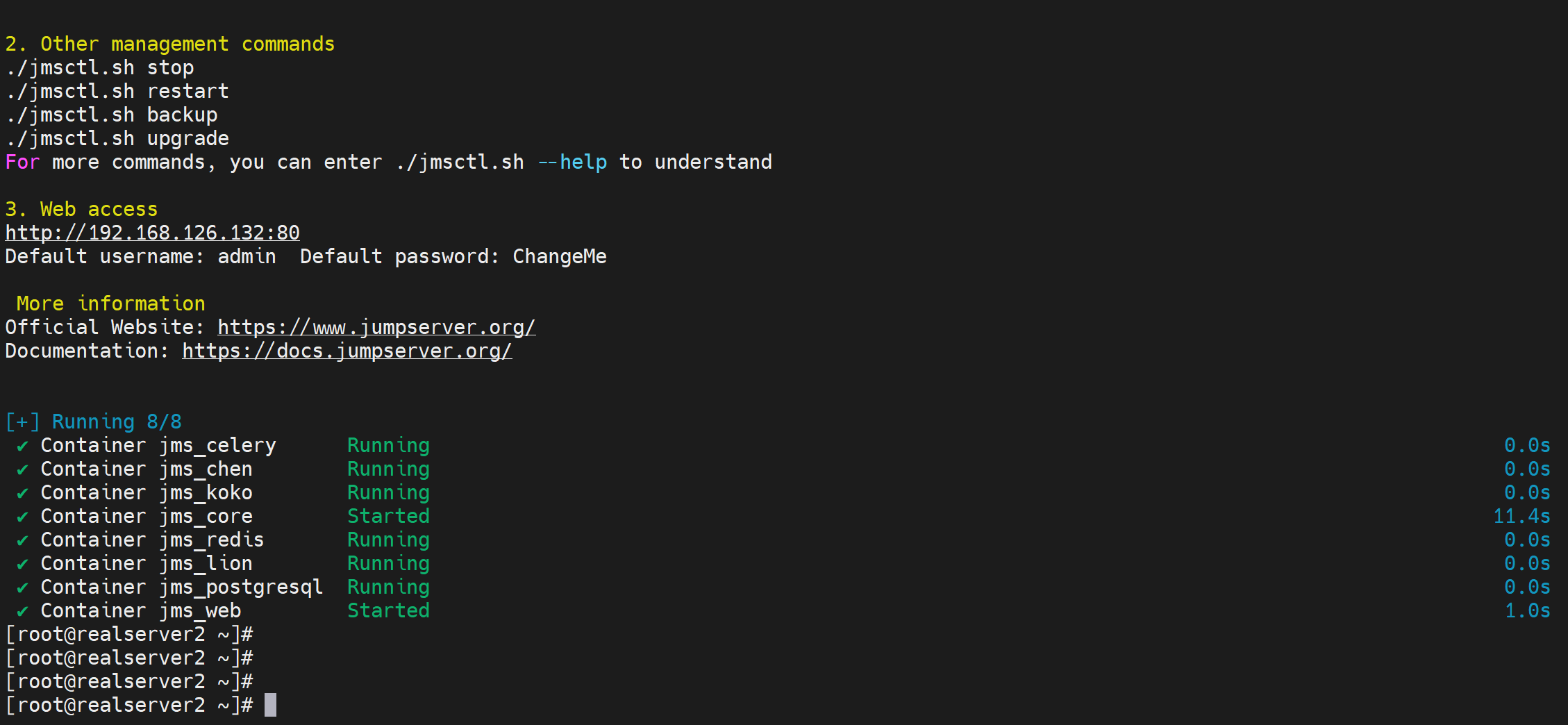The width and height of the screenshot is (1568, 725).
Task: Click the ChangeMe default password text
Action: click(559, 256)
